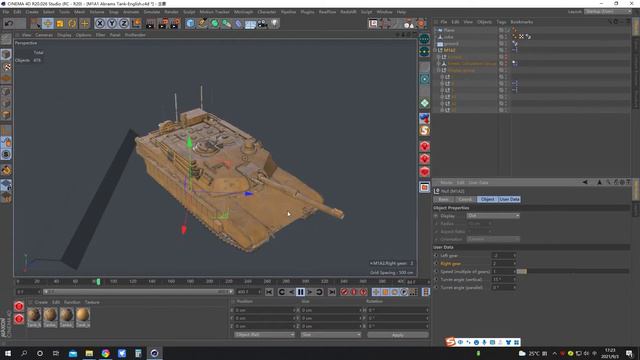Select the Rotate tool in top toolbar
The image size is (640, 360).
click(x=72, y=23)
